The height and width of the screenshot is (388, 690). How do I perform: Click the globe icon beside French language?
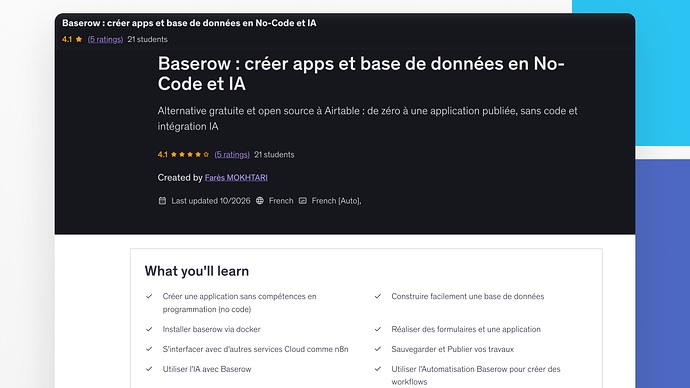coord(260,201)
